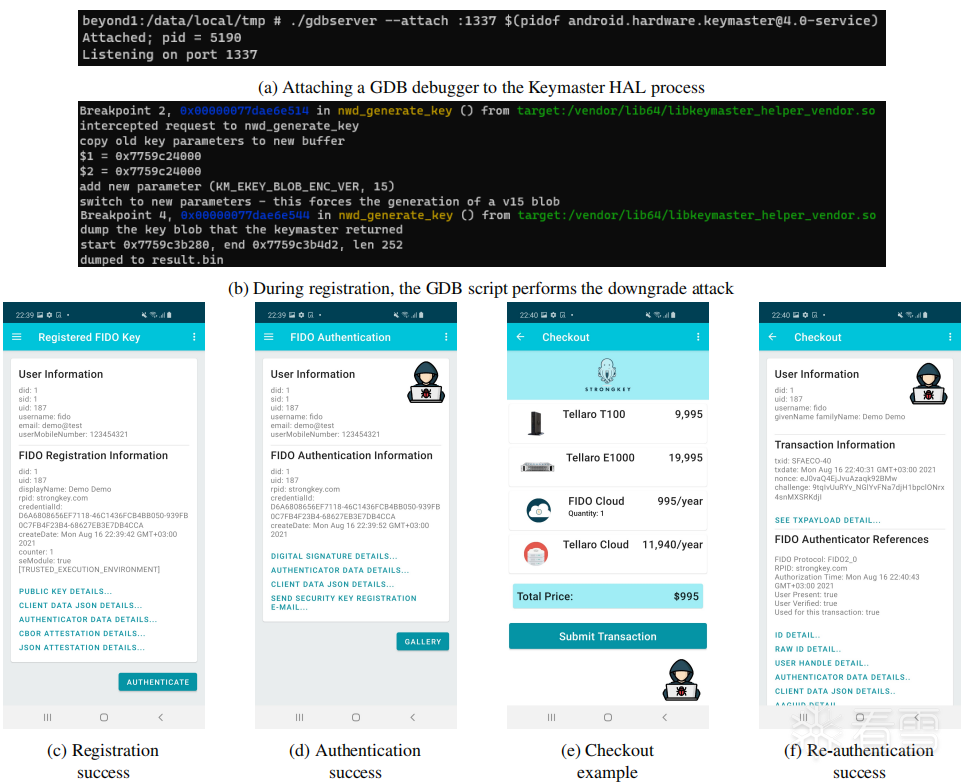Screen dimensions: 961x783
Task: Click 'FIDO Authenticator References' heading
Action: 851,539
